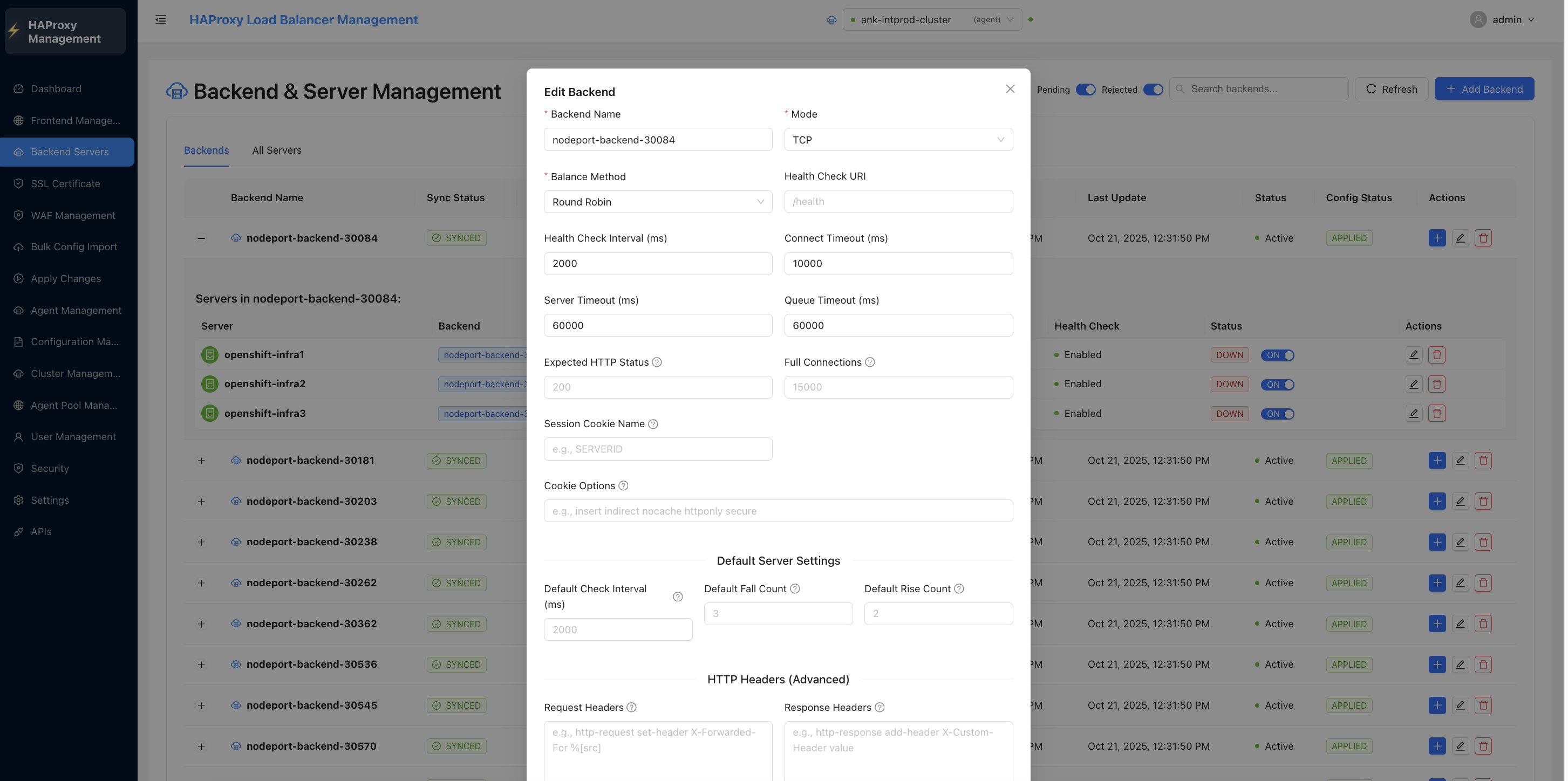Click the Cookie Options input field
This screenshot has width=1568, height=781.
click(x=778, y=511)
